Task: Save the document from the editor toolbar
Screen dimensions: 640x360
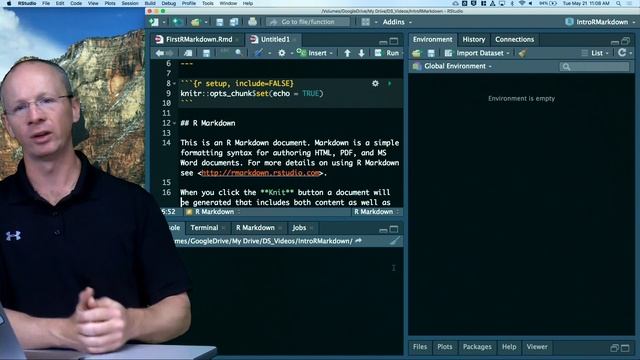Action: coord(206,53)
